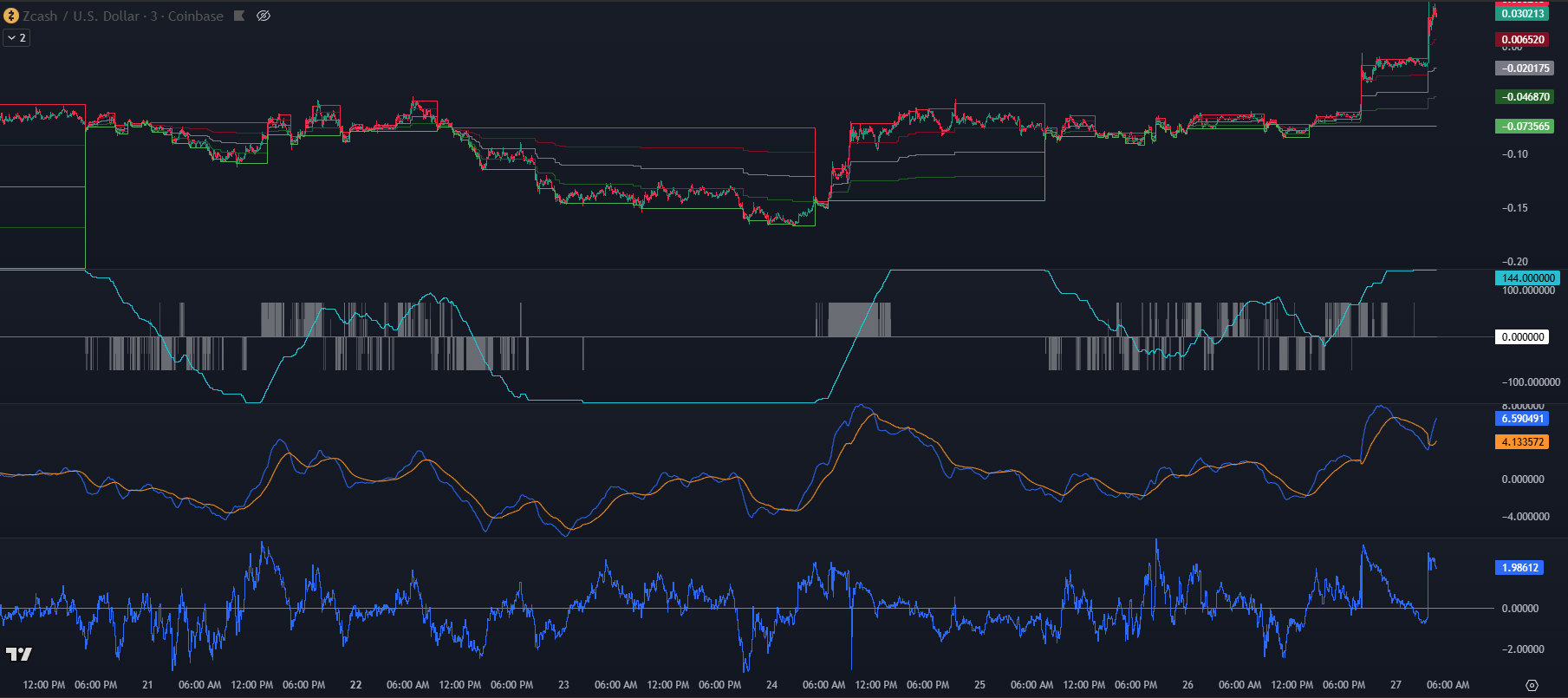Screen dimensions: 1568x698
Task: Select the dark green −0.046870 price label
Action: pyautogui.click(x=1525, y=97)
